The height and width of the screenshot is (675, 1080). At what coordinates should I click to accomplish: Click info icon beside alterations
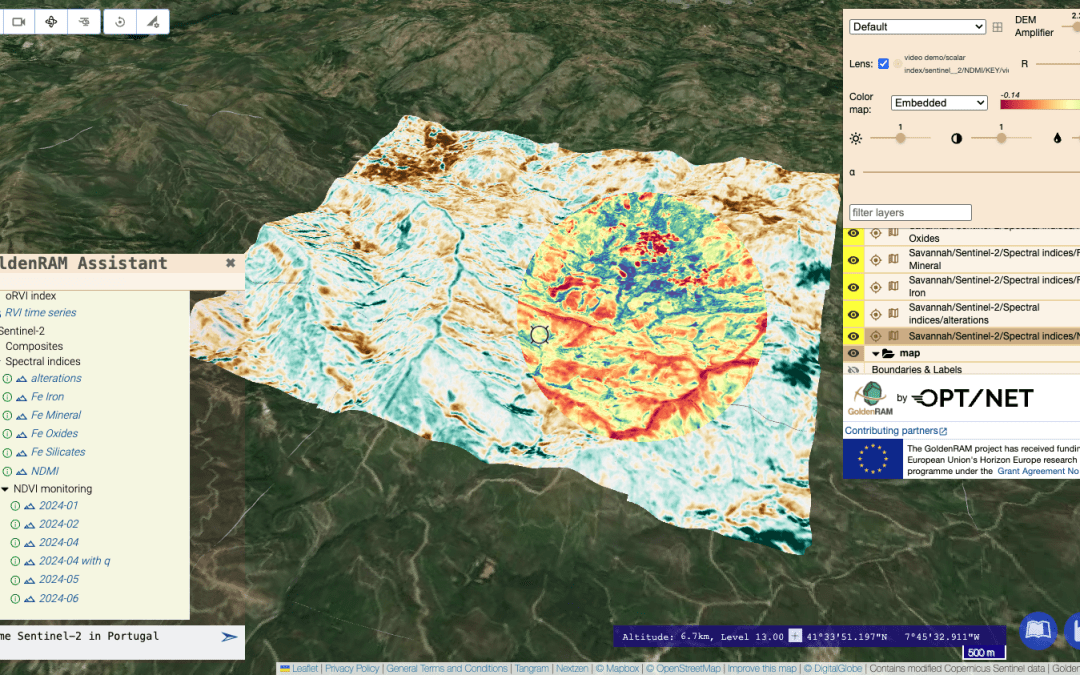pyautogui.click(x=7, y=378)
